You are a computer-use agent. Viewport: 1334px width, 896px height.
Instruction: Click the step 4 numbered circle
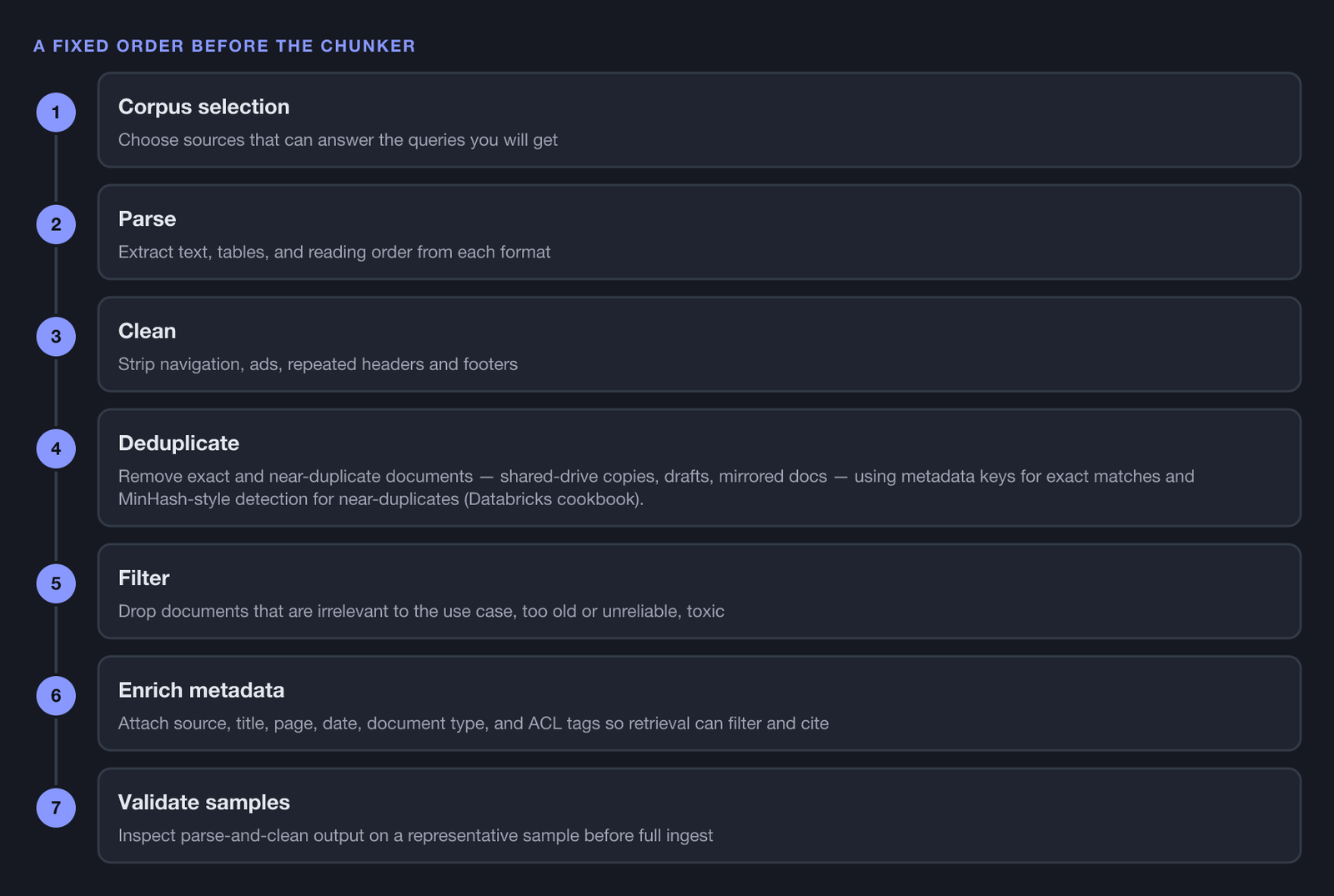[x=56, y=448]
